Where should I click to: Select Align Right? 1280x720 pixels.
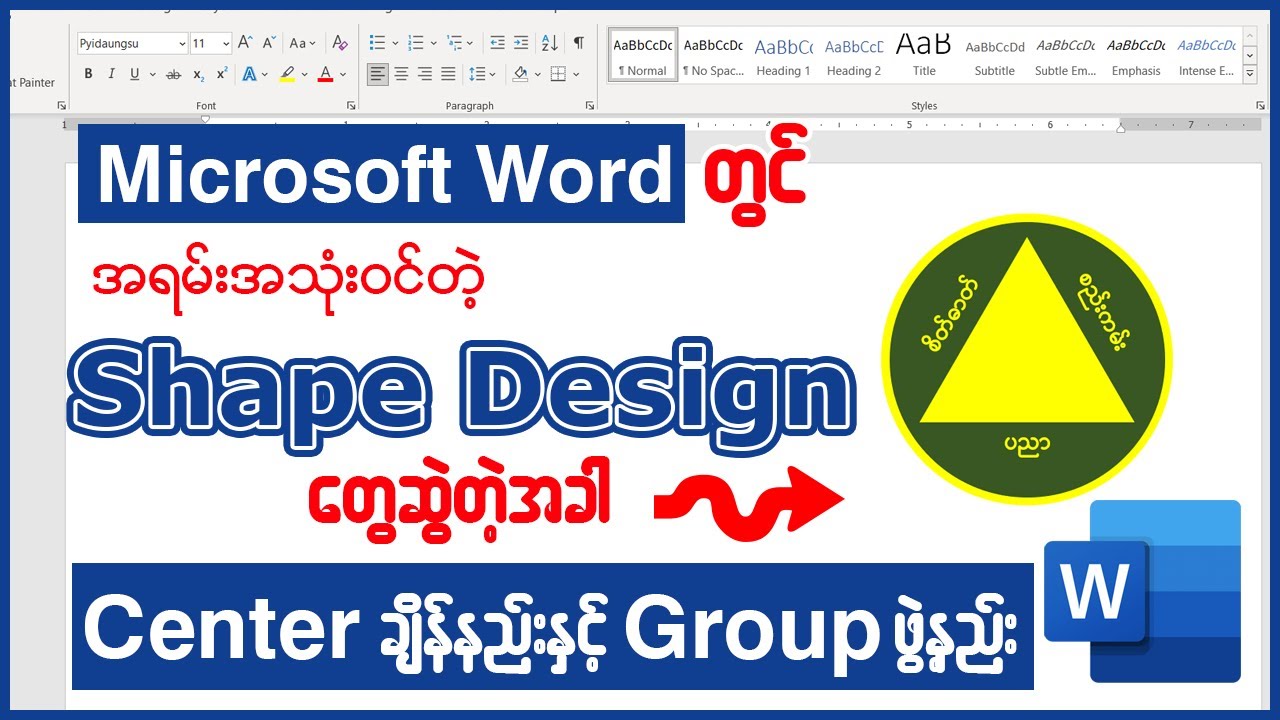tap(424, 74)
